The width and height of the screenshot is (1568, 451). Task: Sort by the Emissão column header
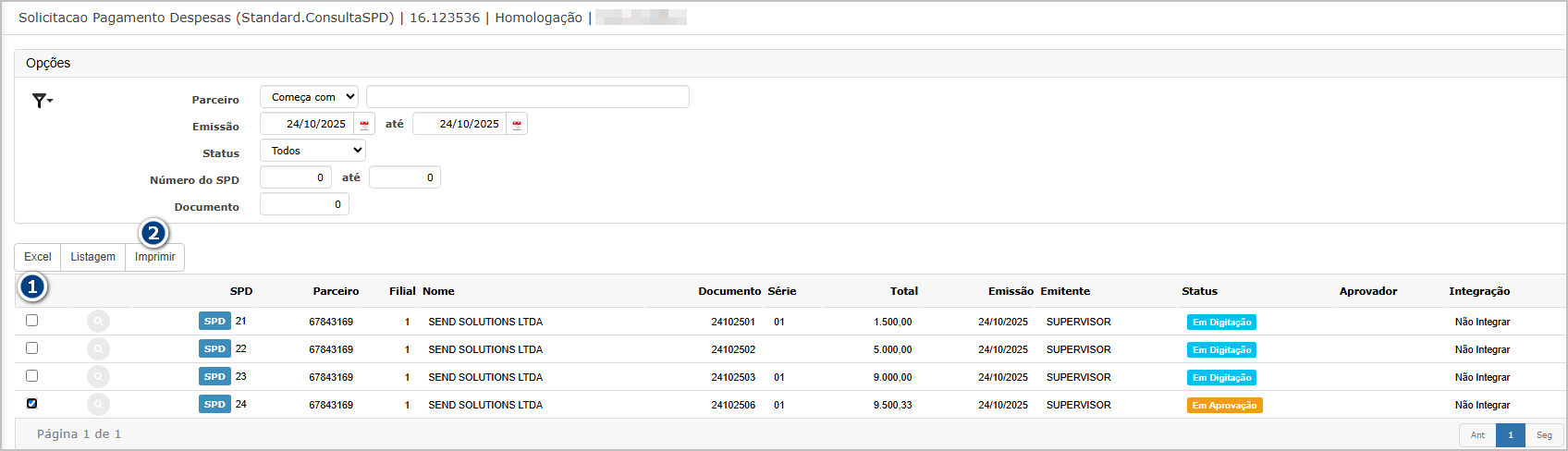[1010, 291]
